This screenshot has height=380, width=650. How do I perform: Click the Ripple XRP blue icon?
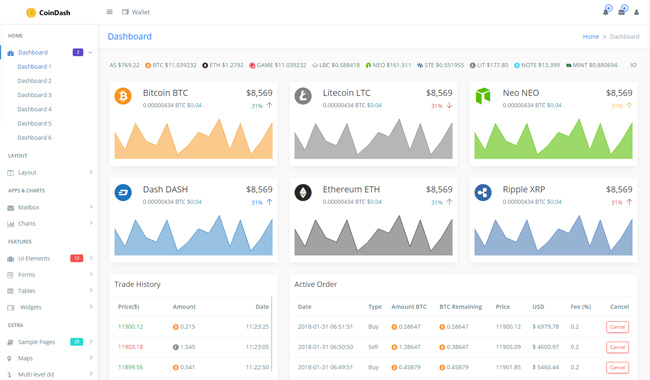483,192
